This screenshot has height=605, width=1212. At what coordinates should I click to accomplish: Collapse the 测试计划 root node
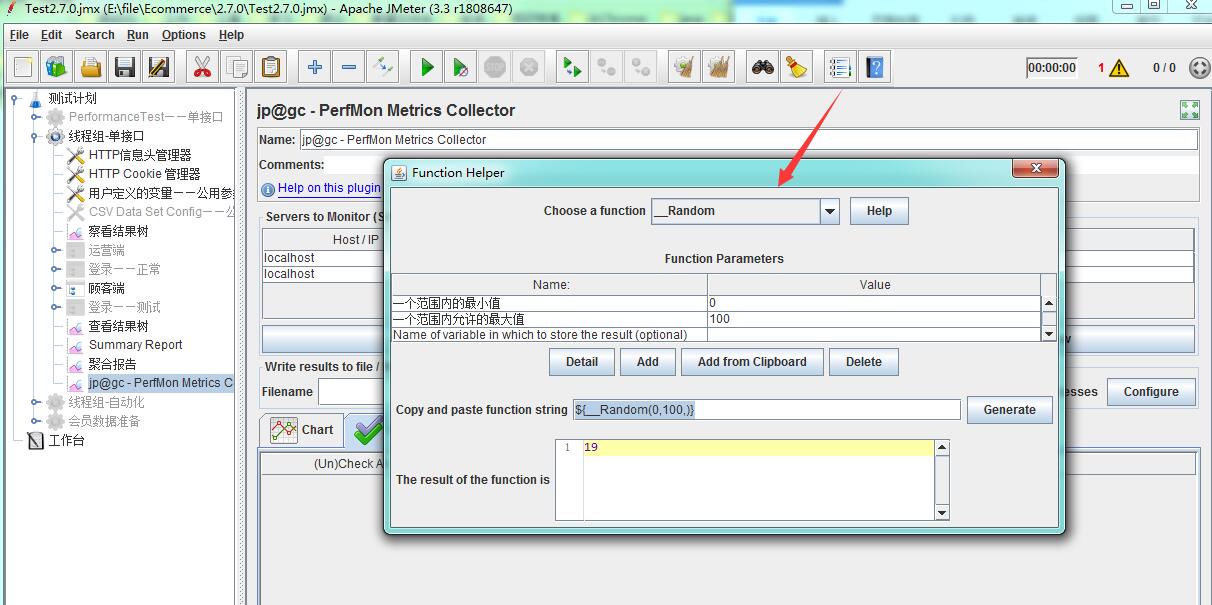pyautogui.click(x=15, y=98)
